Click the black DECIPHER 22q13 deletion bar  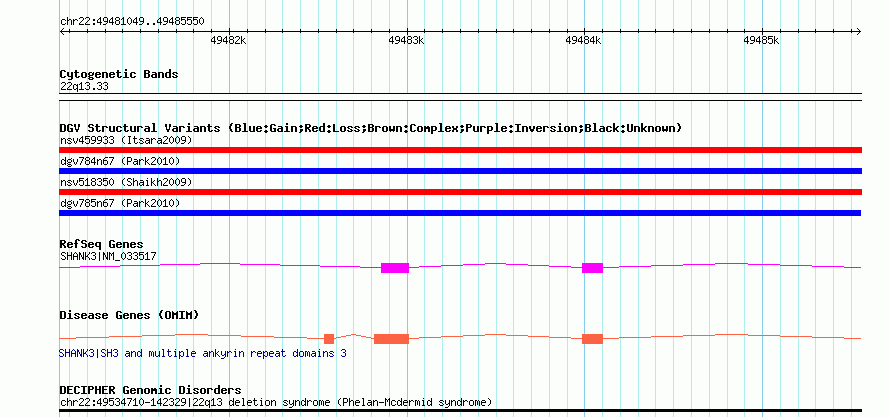[x=460, y=410]
